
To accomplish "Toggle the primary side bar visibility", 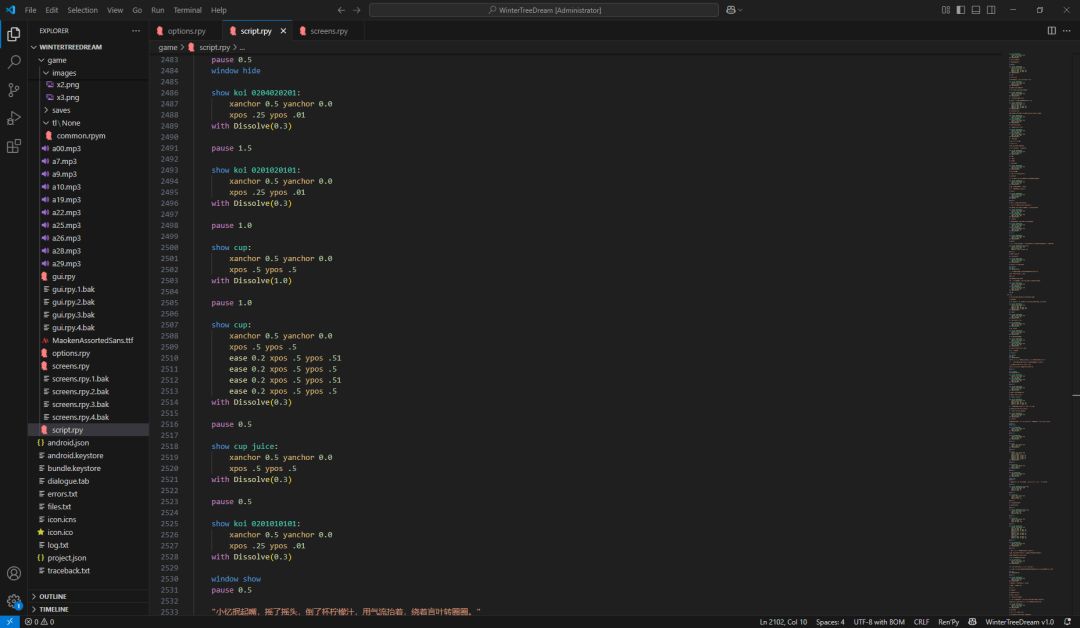I will (961, 10).
